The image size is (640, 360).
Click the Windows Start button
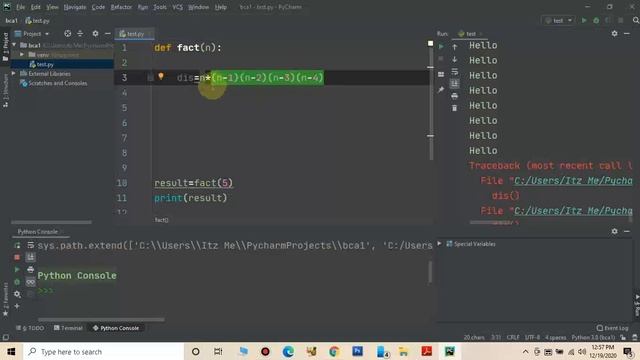11,351
